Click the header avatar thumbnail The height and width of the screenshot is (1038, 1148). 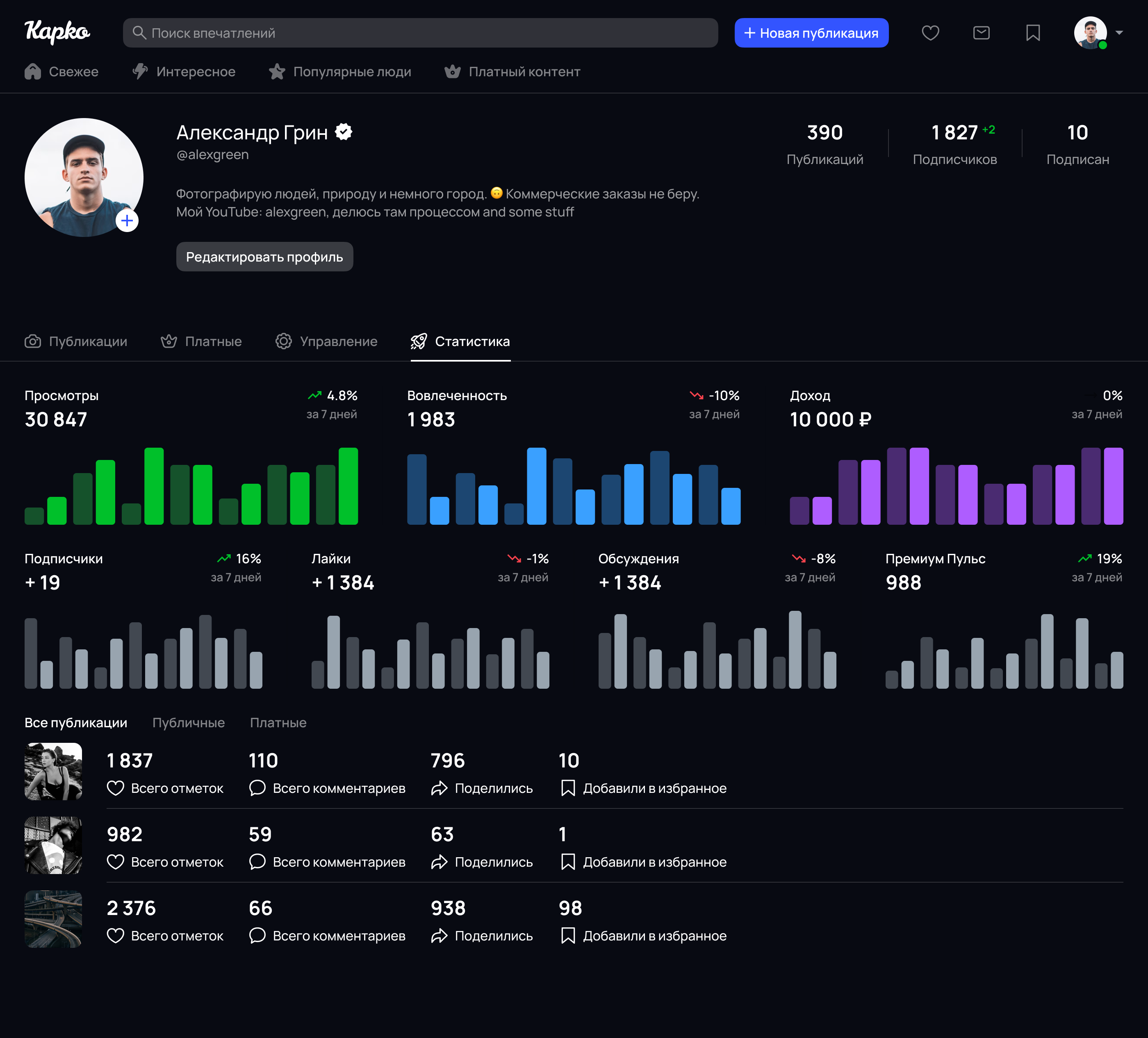1090,33
